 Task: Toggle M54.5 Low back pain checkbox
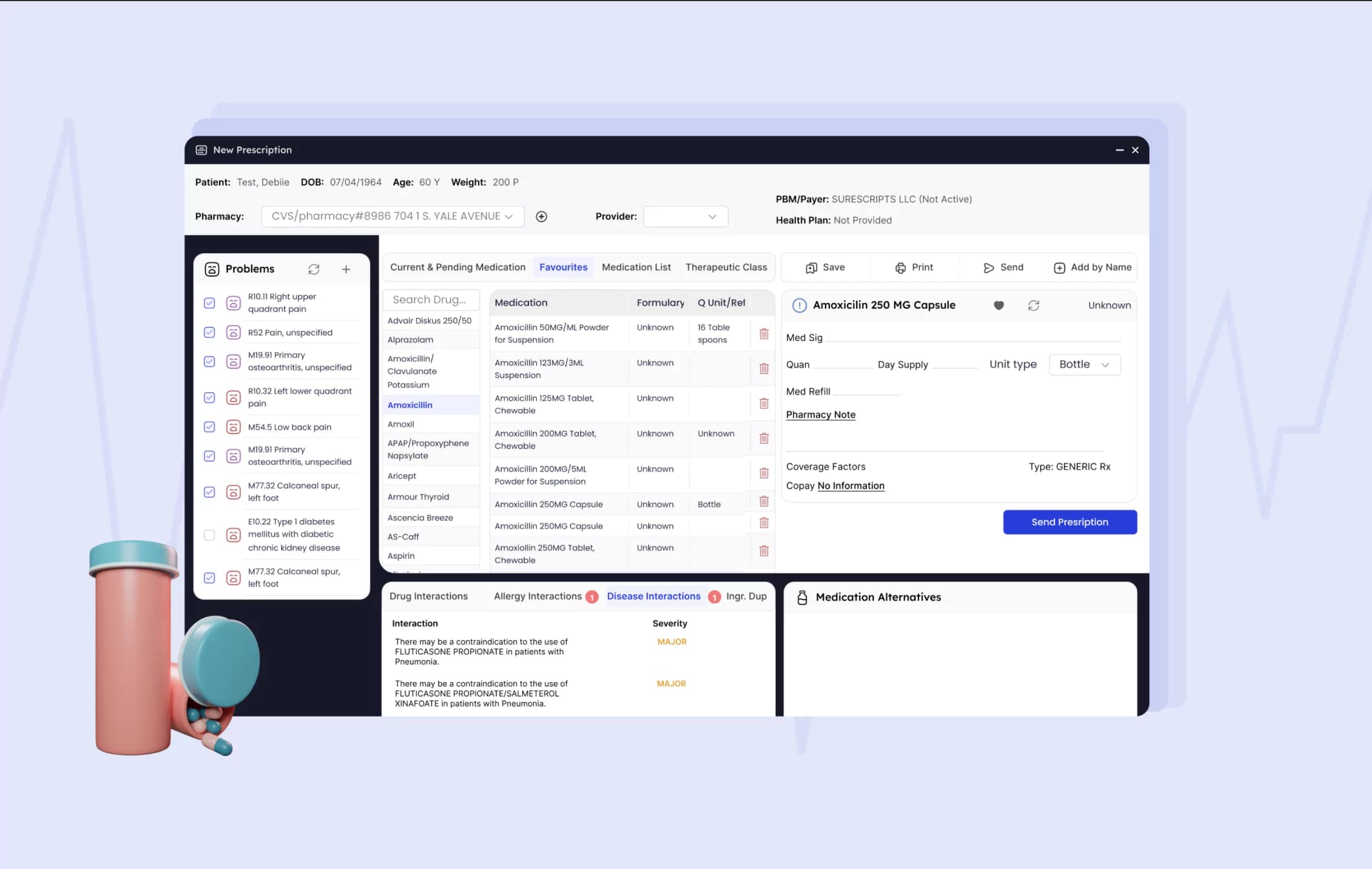209,427
